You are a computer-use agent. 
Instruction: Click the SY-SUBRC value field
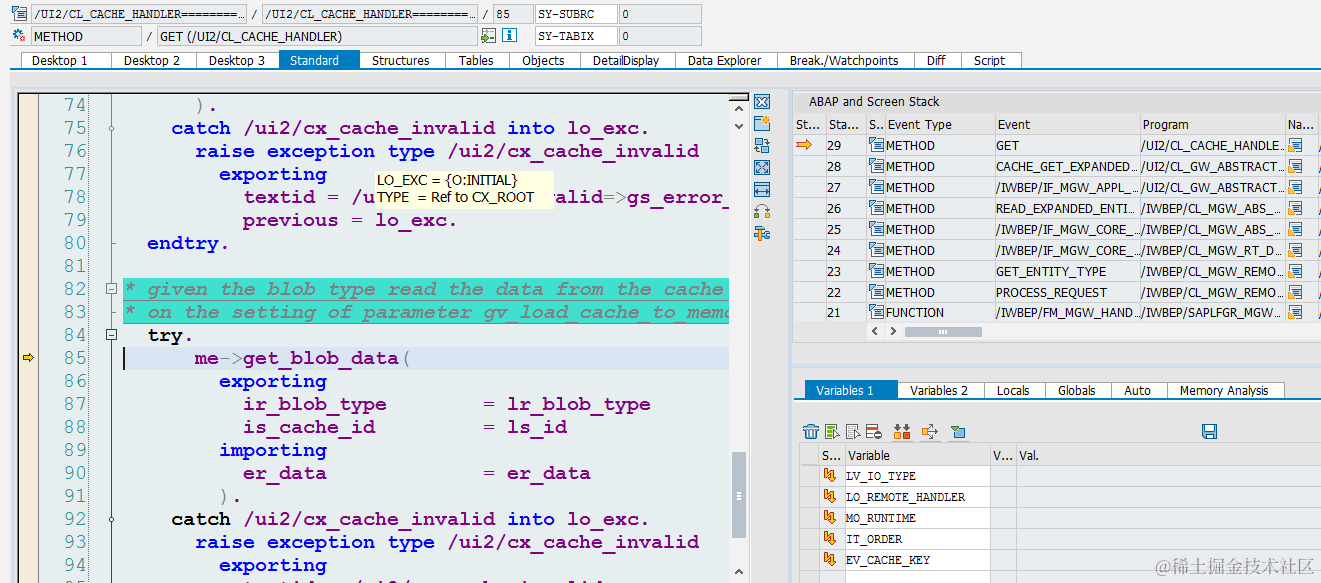click(659, 14)
